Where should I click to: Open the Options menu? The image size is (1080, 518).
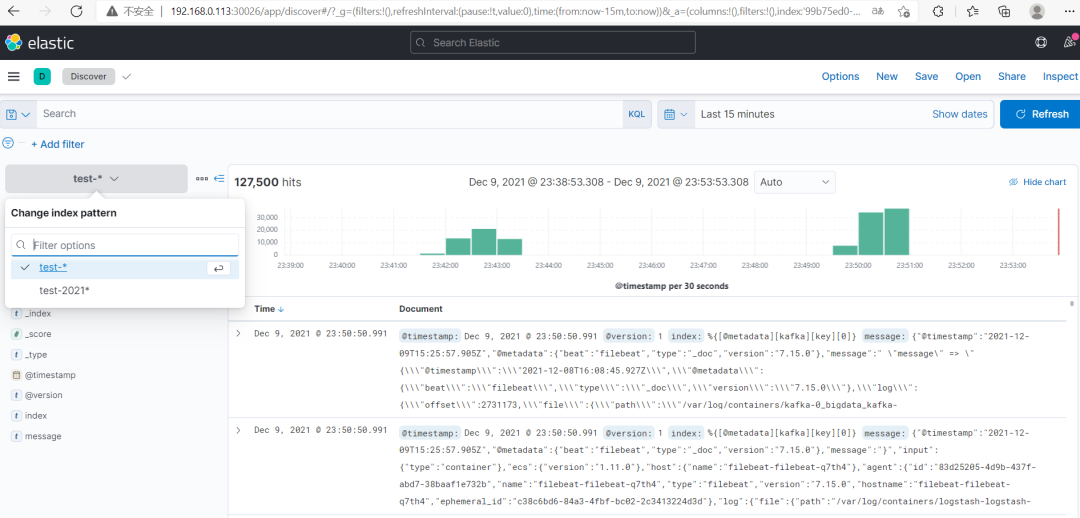tap(840, 76)
